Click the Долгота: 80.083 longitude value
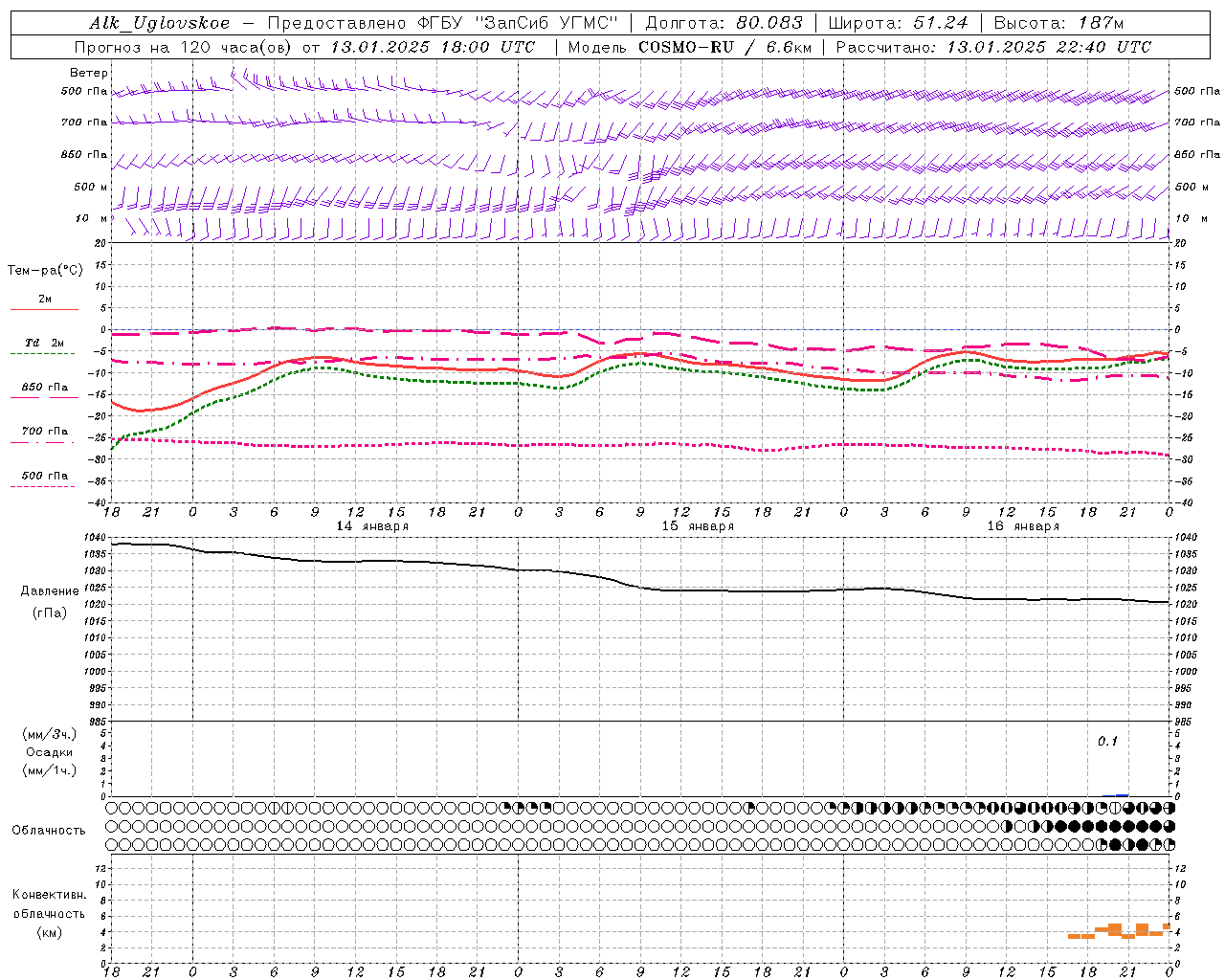 [x=723, y=23]
